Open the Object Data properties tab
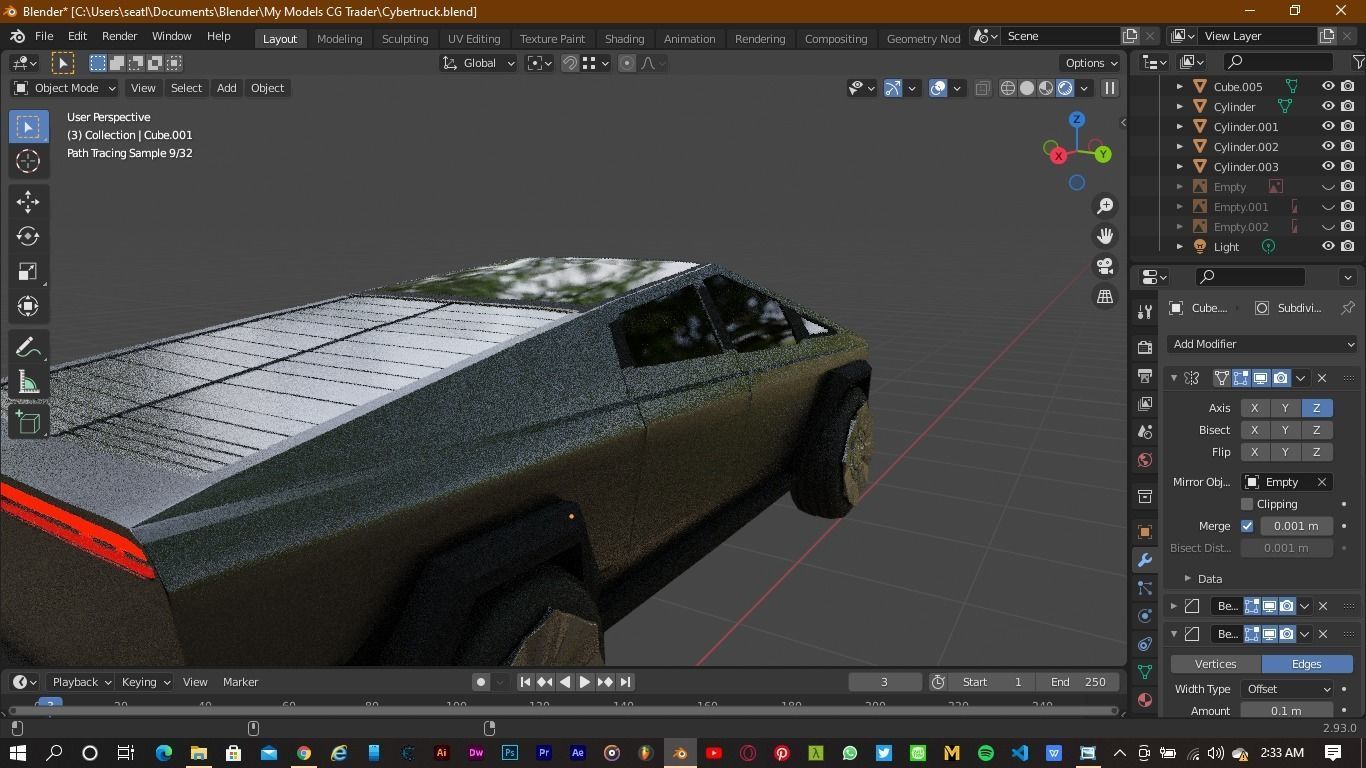Screen dimensions: 1366x768 pyautogui.click(x=1145, y=672)
